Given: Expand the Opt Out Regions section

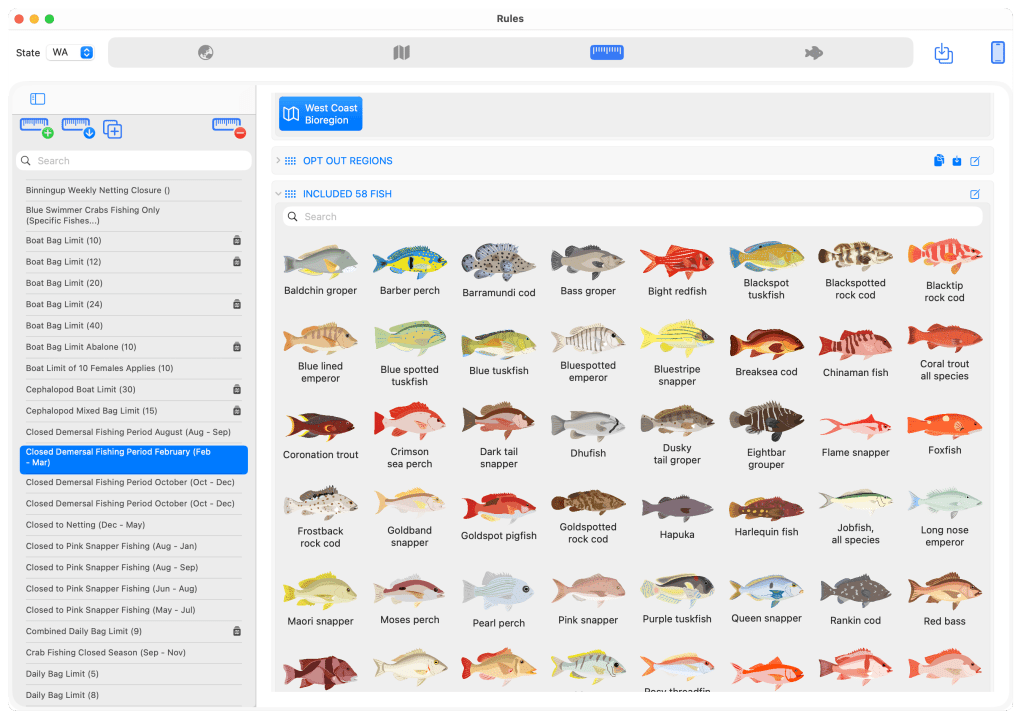Looking at the screenshot, I should pyautogui.click(x=278, y=161).
